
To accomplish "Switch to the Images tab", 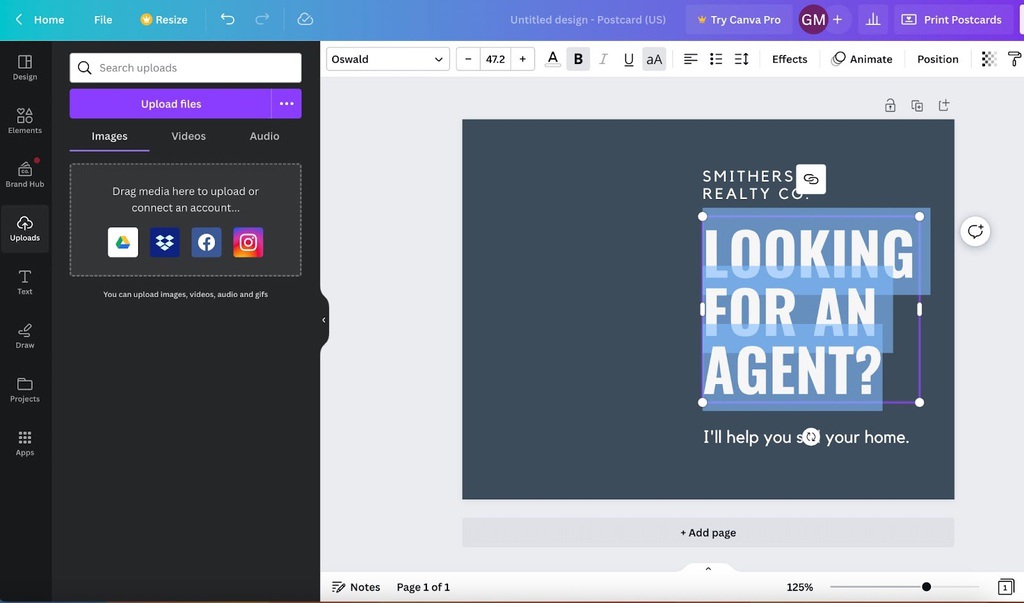I will pyautogui.click(x=109, y=136).
